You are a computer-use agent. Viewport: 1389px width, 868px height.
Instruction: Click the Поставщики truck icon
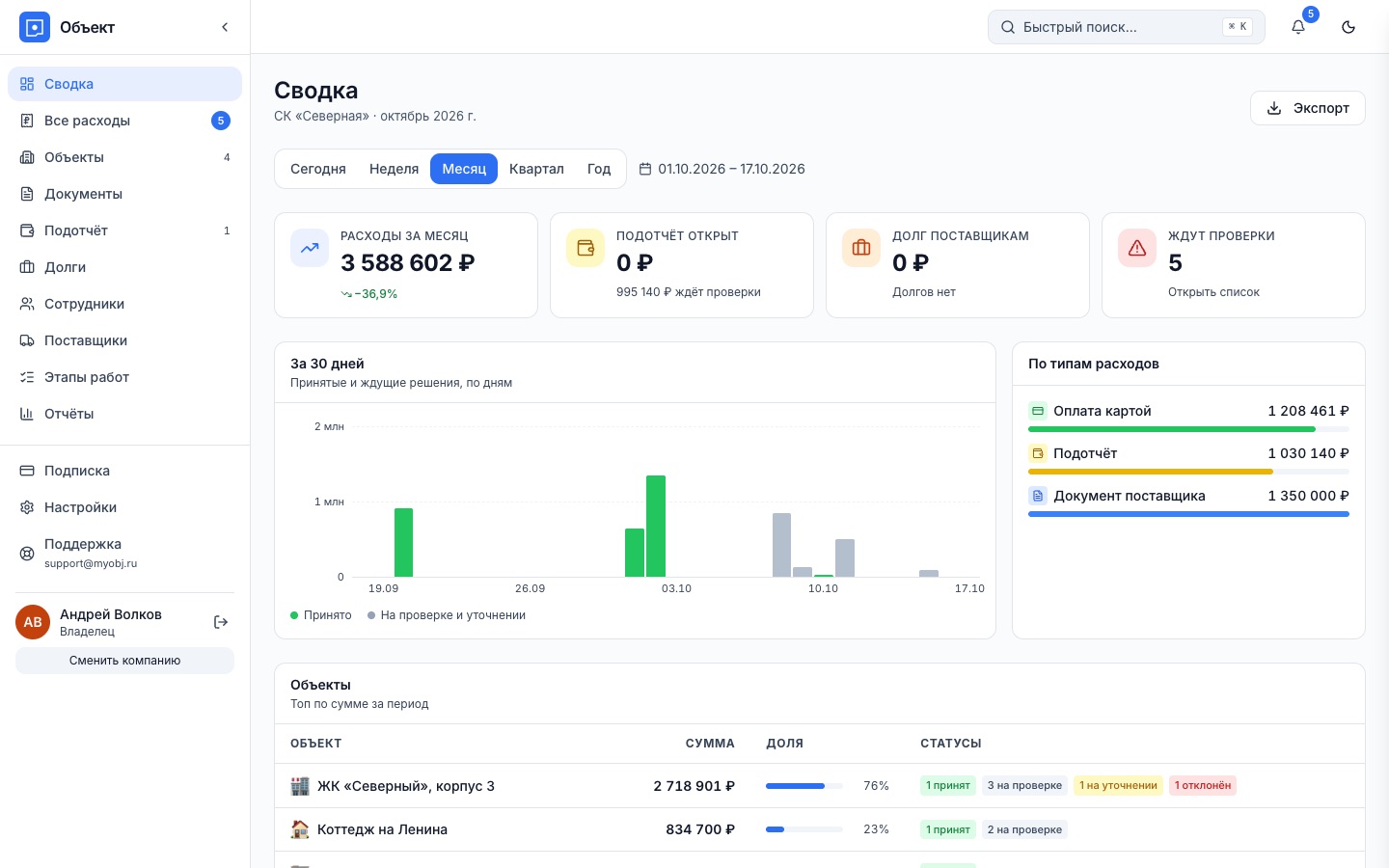click(x=27, y=340)
